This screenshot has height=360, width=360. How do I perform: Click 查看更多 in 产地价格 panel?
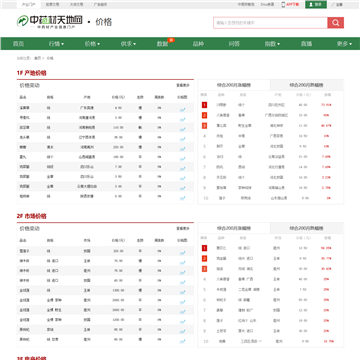pyautogui.click(x=183, y=85)
